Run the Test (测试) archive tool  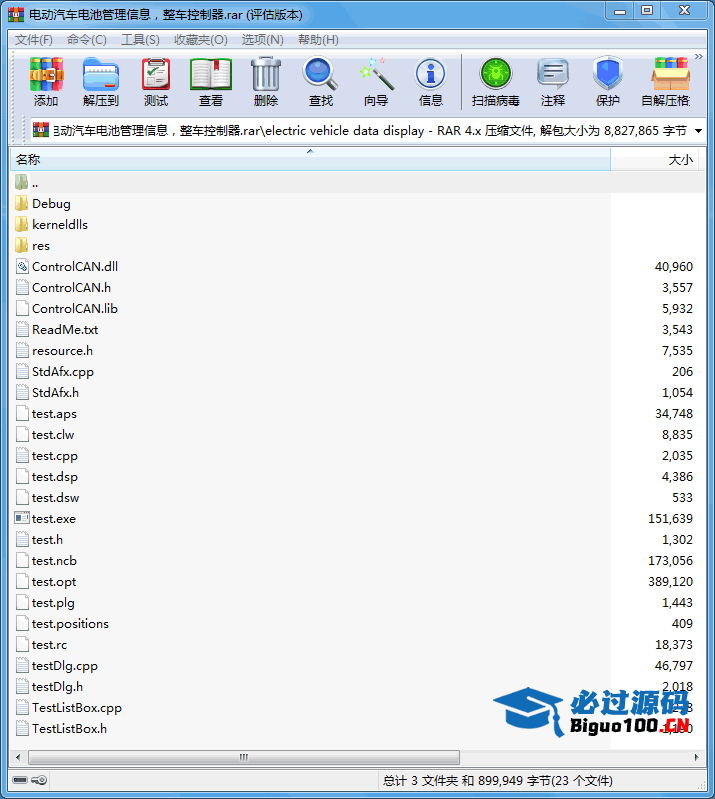point(156,82)
